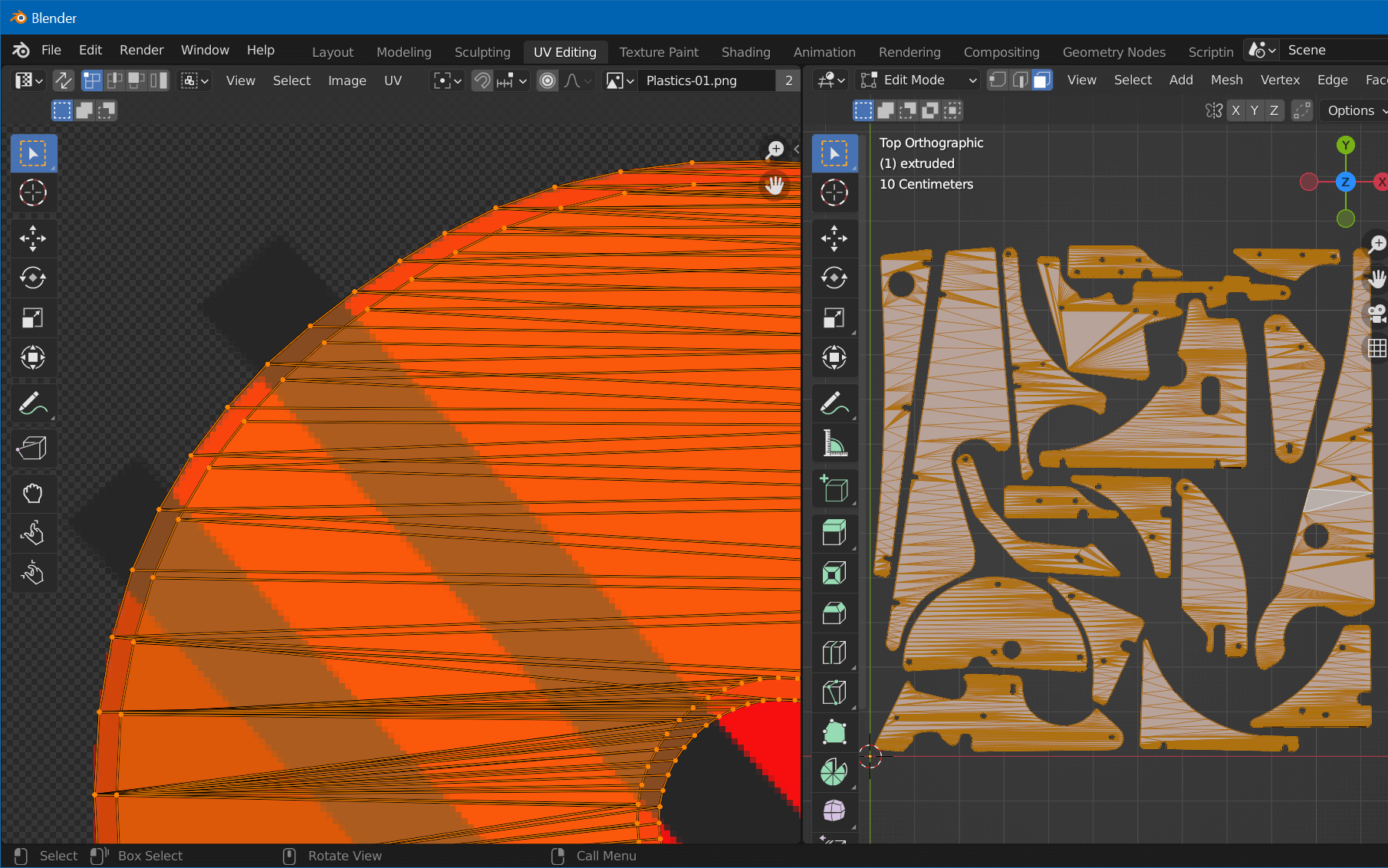Click the viewport camera view icon

pyautogui.click(x=1376, y=314)
